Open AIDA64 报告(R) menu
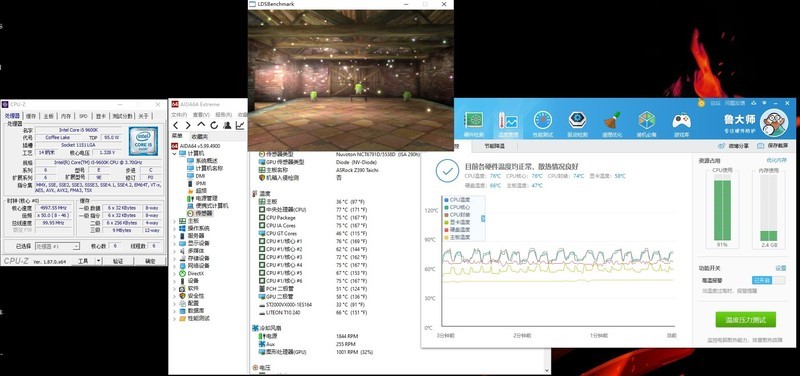The height and width of the screenshot is (376, 800). tap(223, 115)
